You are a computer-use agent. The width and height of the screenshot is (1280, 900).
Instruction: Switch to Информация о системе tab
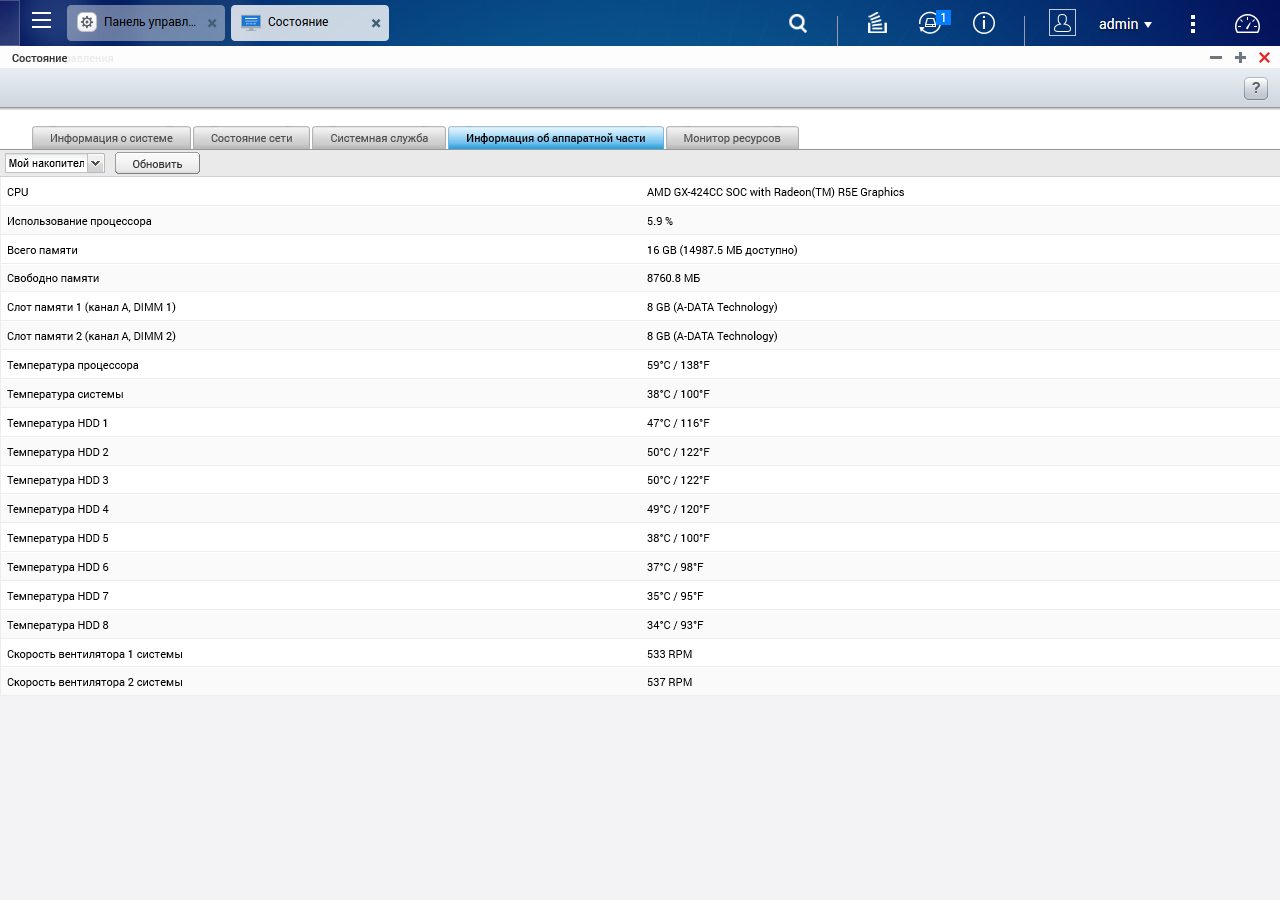tap(112, 138)
